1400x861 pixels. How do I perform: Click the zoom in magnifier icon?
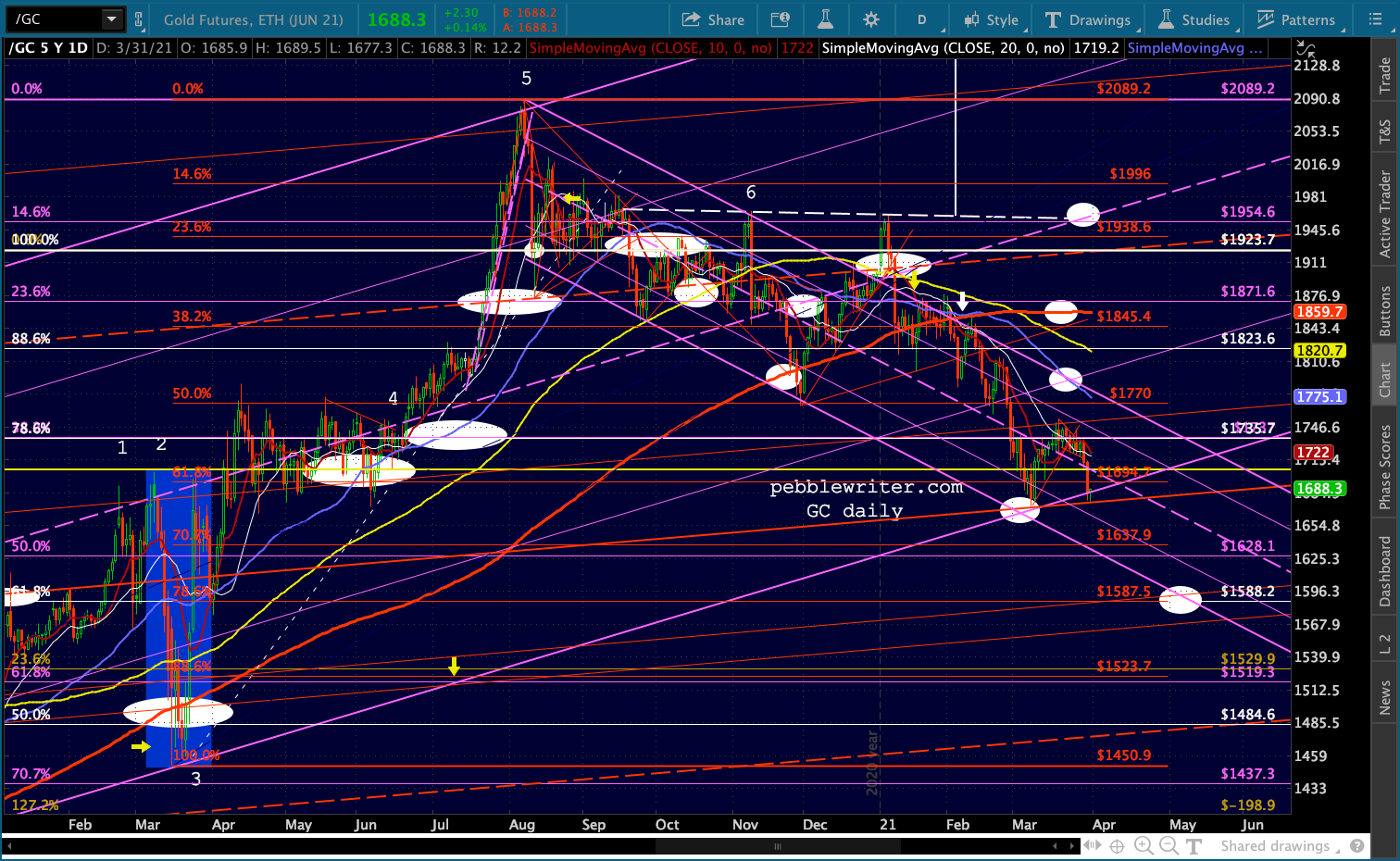click(1144, 845)
